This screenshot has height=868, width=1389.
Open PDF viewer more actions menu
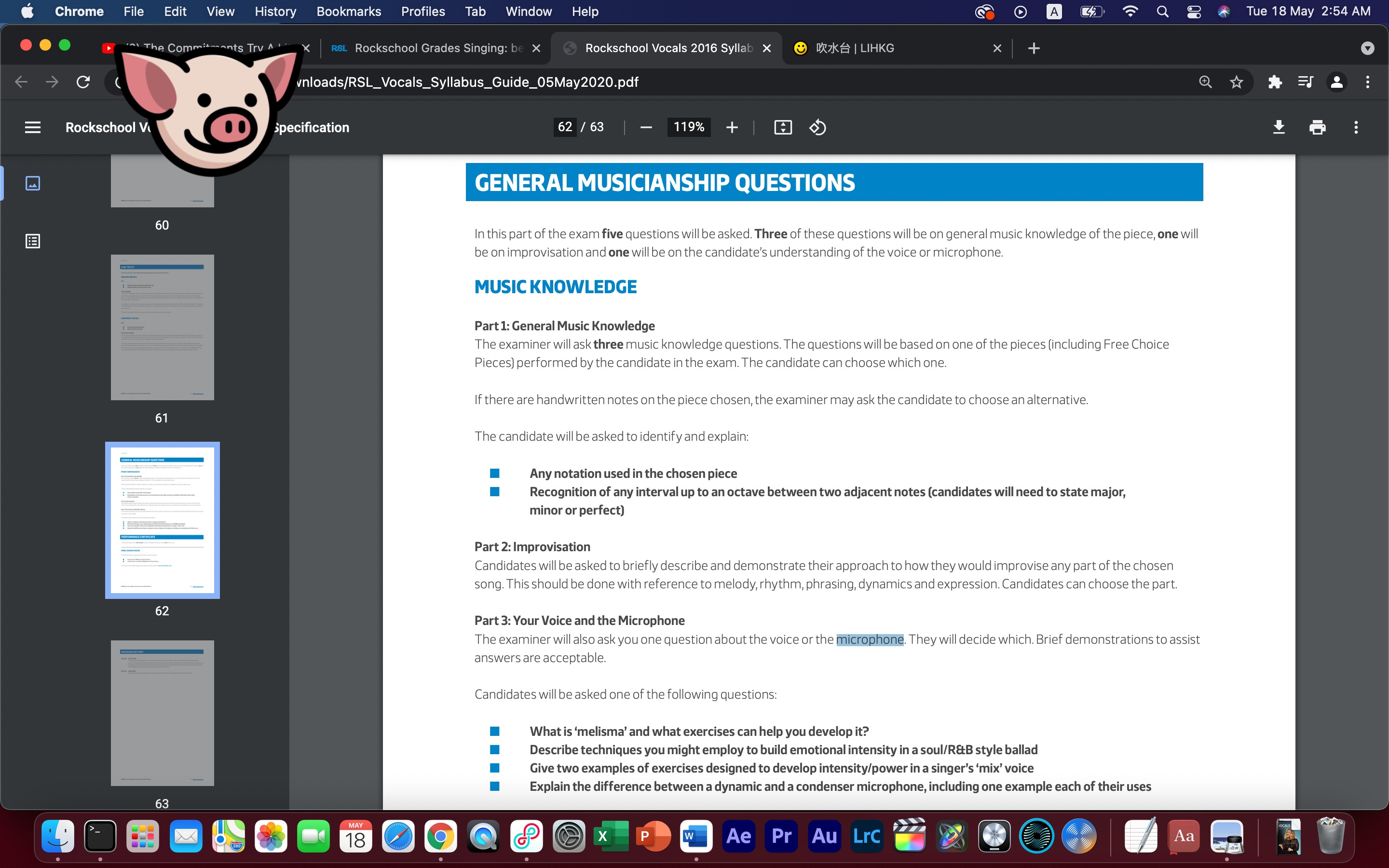pos(1356,127)
